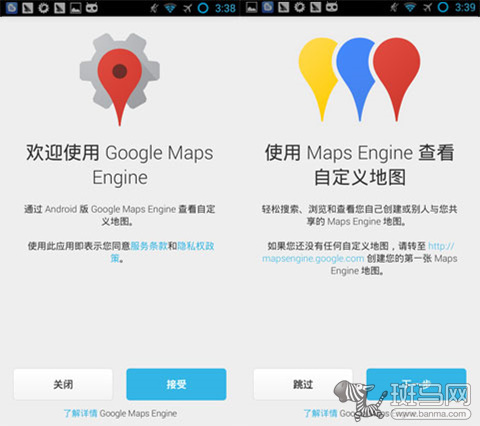Tap Wi-Fi icon in left status bar
This screenshot has height=426, width=480.
click(170, 8)
